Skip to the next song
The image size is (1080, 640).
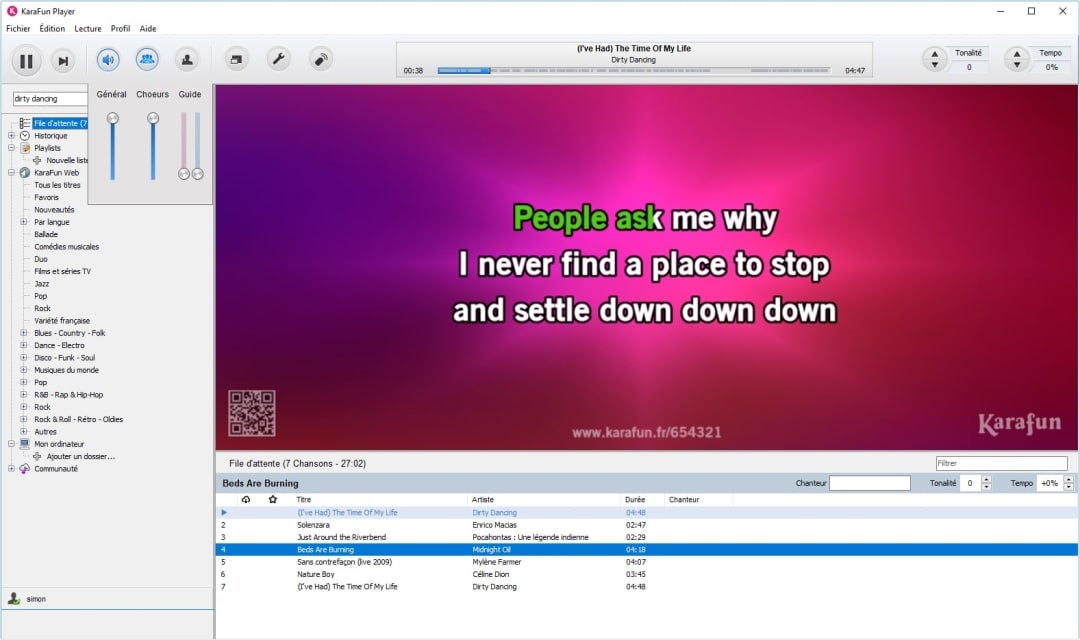[x=63, y=61]
